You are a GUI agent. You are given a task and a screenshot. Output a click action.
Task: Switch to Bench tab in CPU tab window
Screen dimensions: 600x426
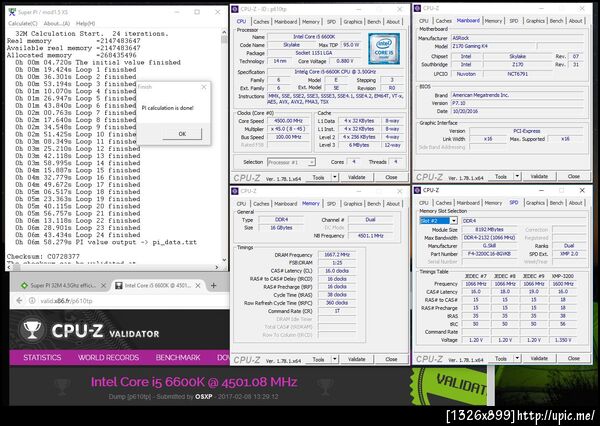(374, 22)
